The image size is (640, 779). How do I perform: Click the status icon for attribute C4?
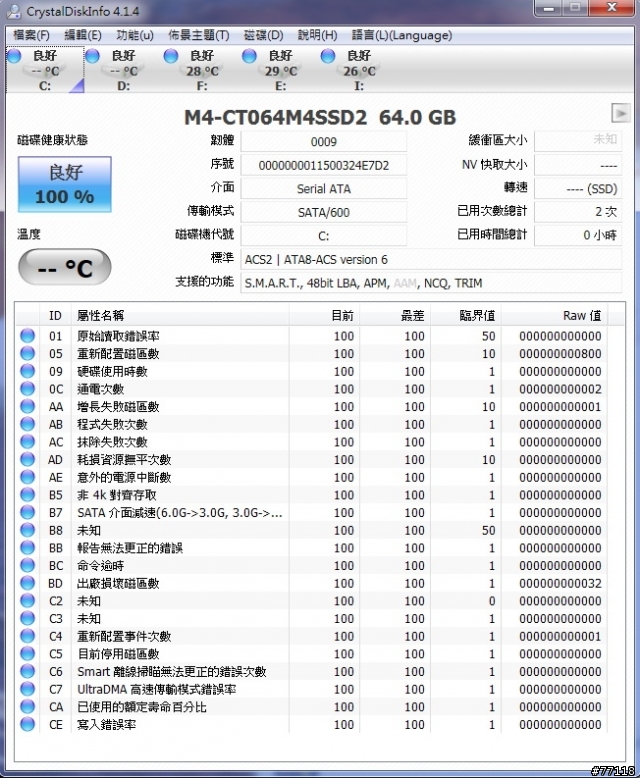pos(27,636)
